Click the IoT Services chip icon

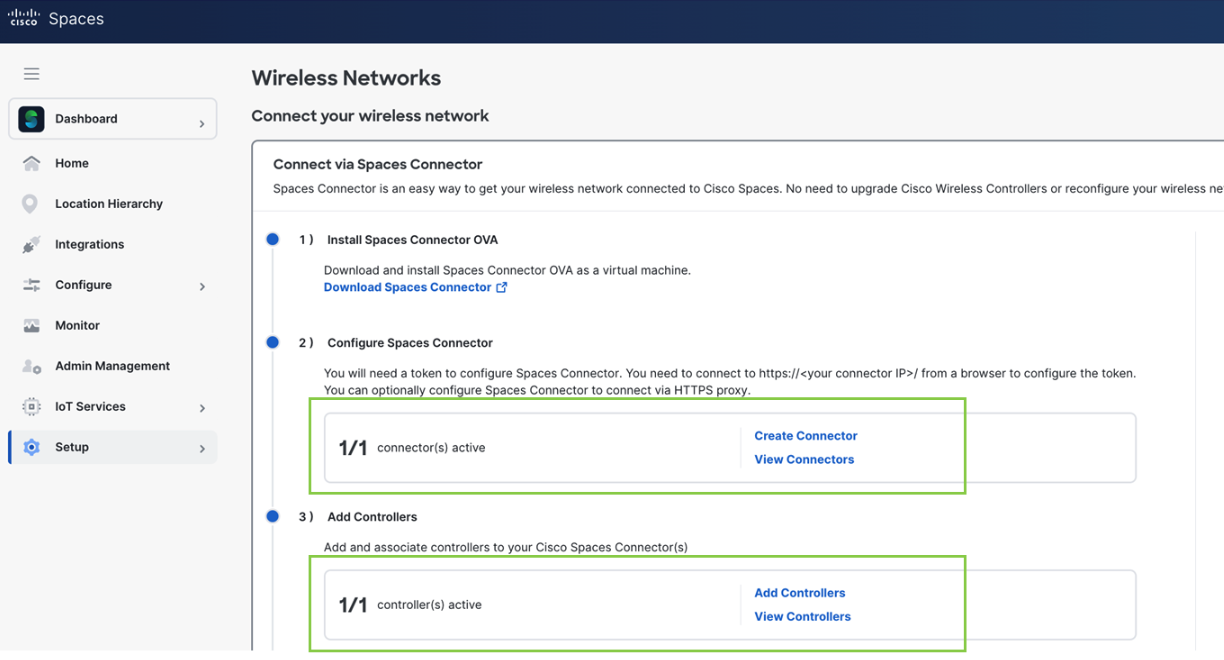(x=32, y=407)
